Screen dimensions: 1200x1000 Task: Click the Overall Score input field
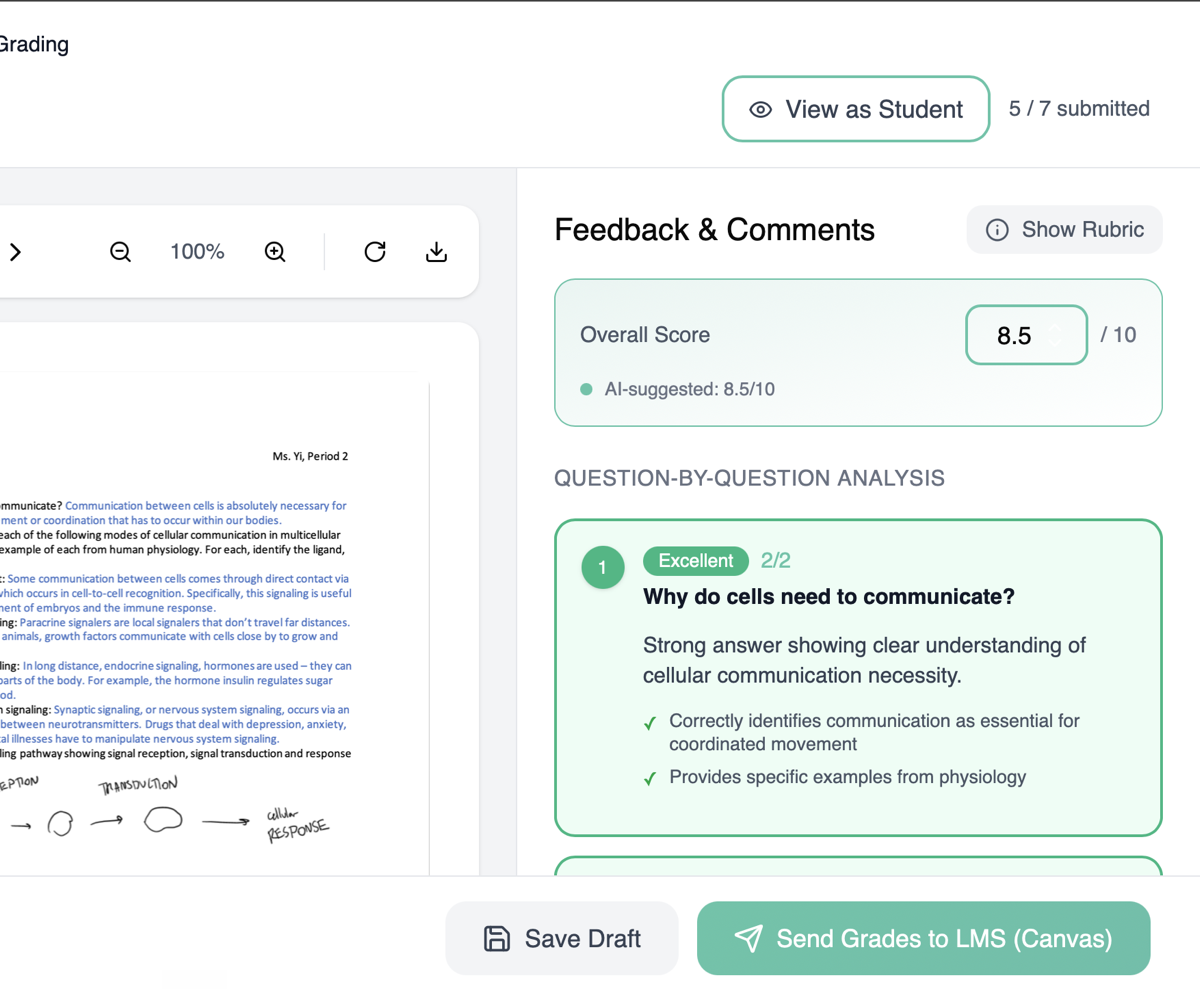1026,335
